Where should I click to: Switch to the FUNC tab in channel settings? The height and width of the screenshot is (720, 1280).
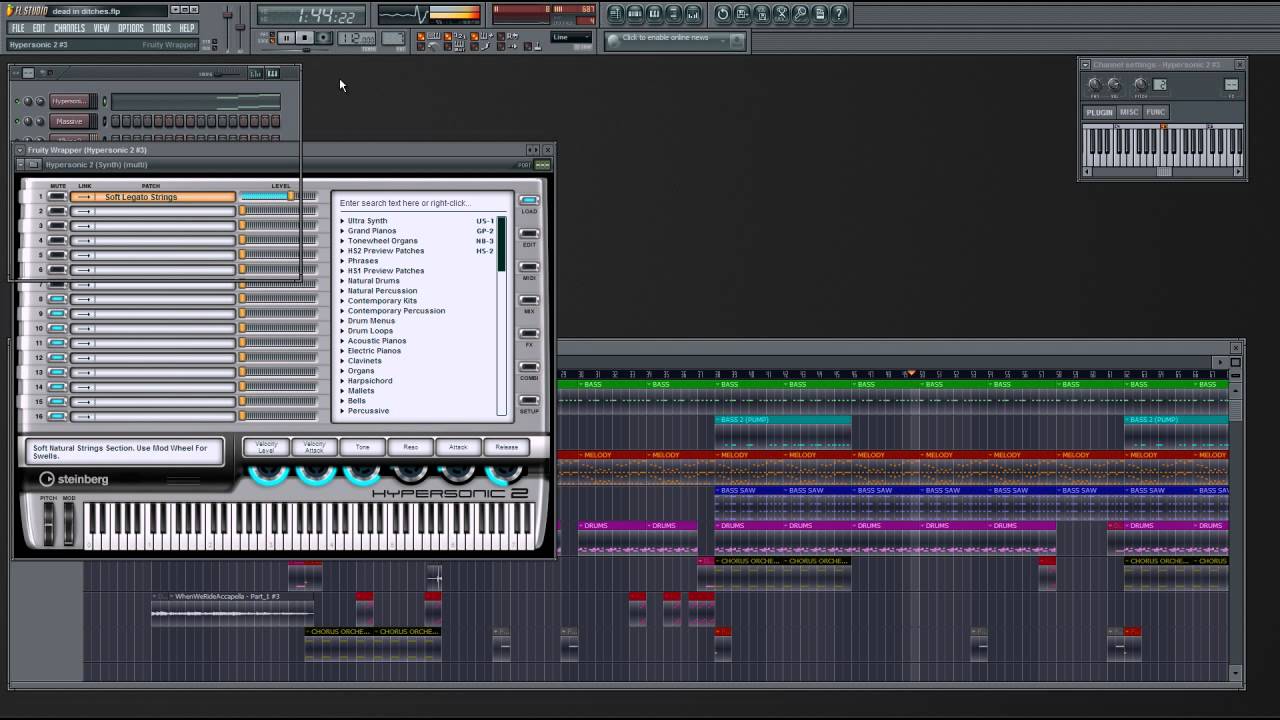(x=1156, y=112)
